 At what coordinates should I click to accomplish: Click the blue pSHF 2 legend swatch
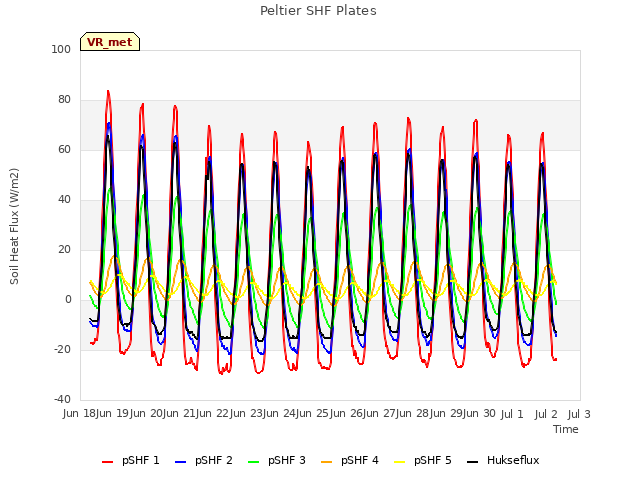tap(180, 462)
